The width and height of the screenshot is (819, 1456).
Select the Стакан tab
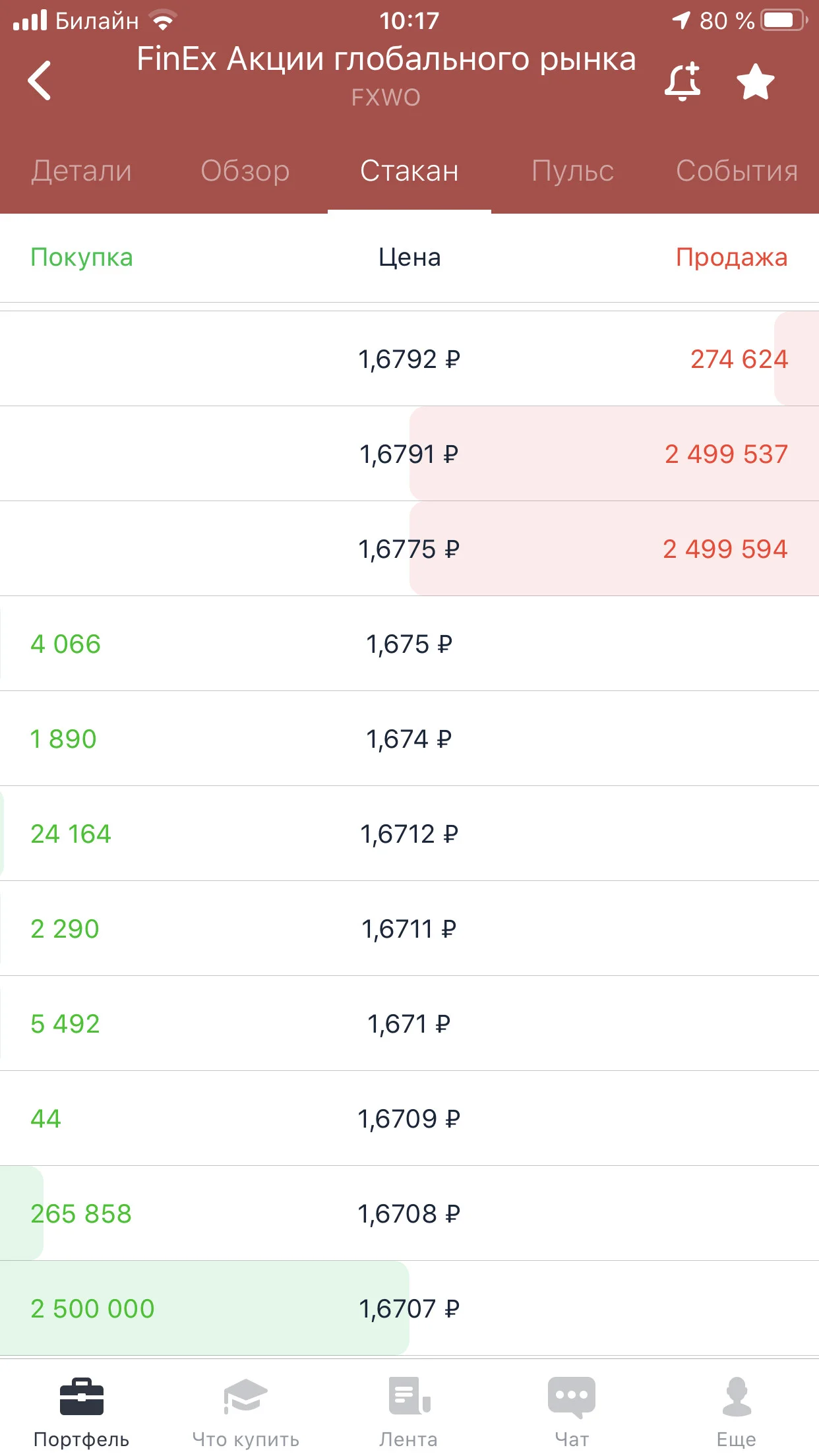point(409,171)
